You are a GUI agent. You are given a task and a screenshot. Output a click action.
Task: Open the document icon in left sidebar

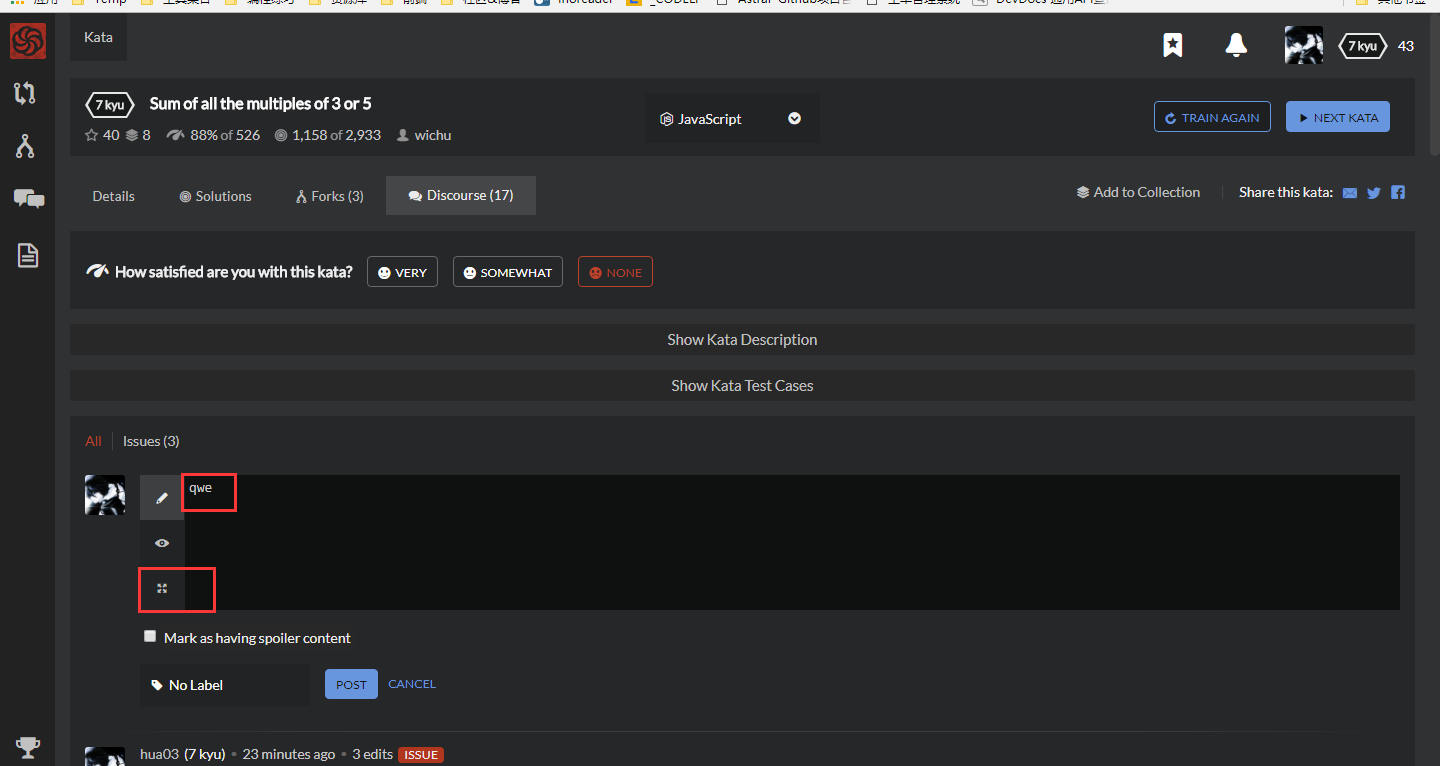coord(27,256)
